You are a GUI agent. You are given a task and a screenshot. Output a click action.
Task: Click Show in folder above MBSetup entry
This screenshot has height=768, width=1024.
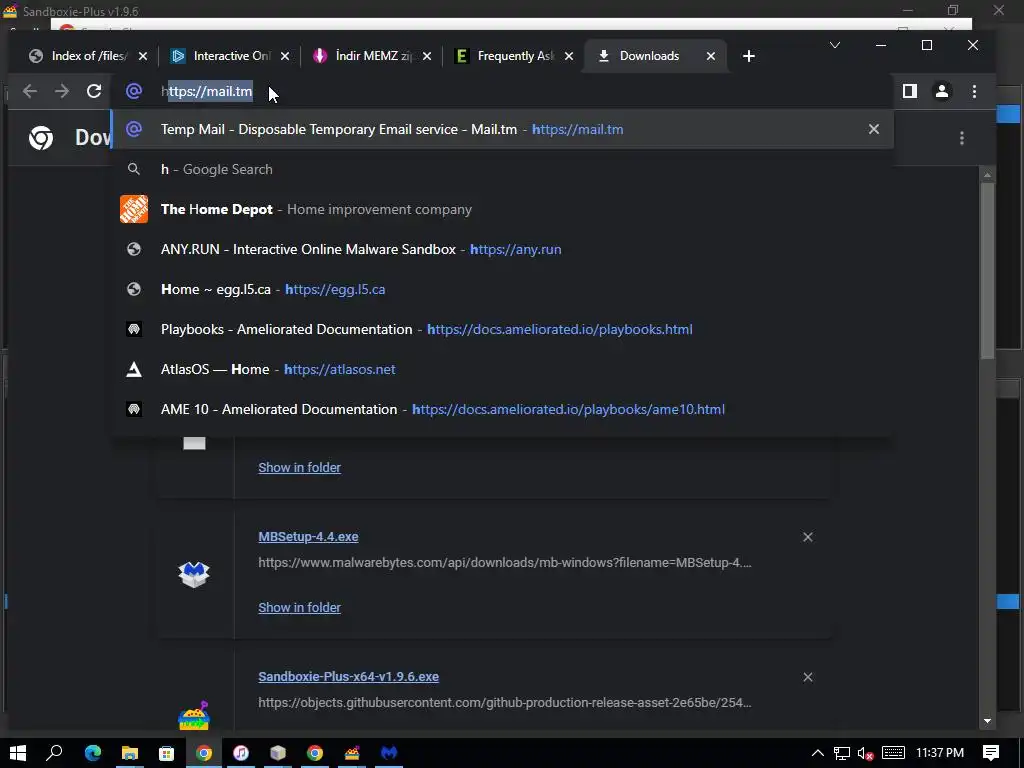[x=299, y=468]
